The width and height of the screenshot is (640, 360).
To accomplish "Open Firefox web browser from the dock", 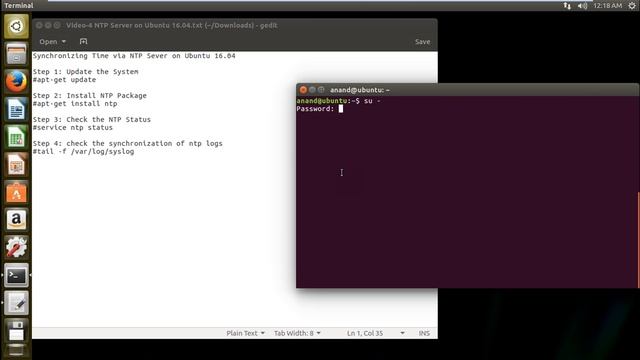I will (16, 81).
